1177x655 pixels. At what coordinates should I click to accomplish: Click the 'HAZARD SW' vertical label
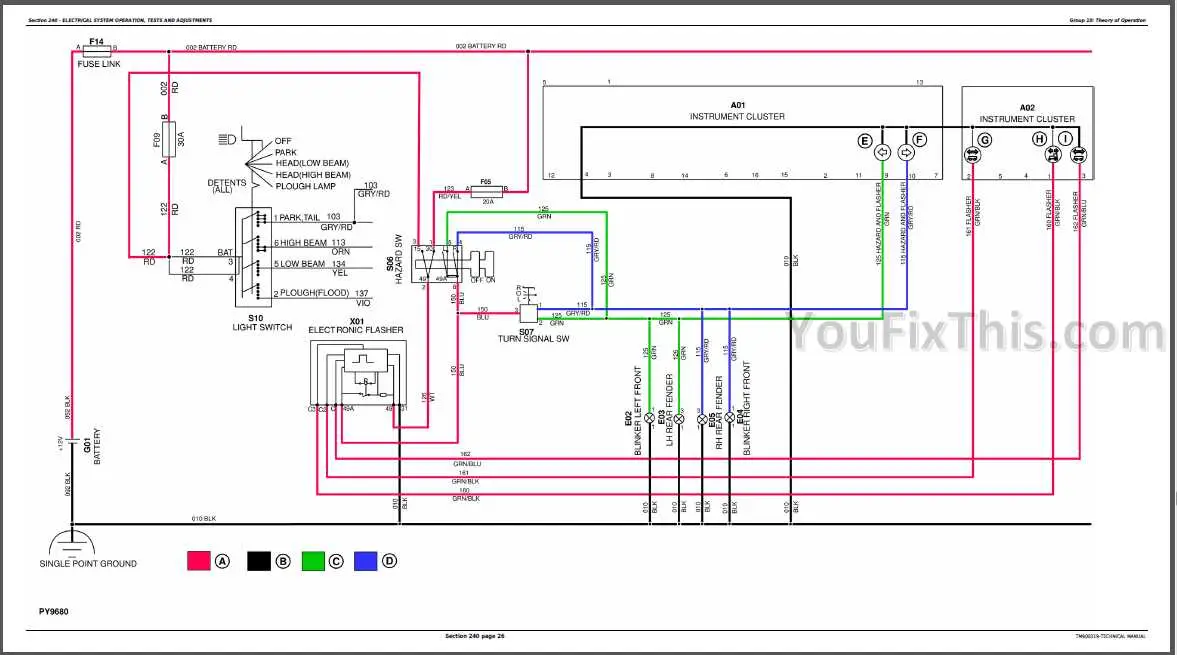[399, 259]
